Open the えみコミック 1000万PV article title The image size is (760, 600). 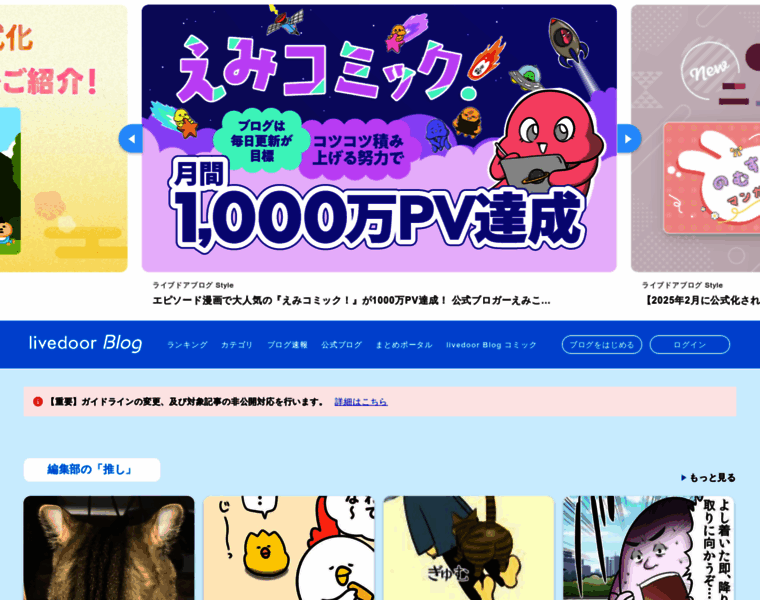click(351, 300)
